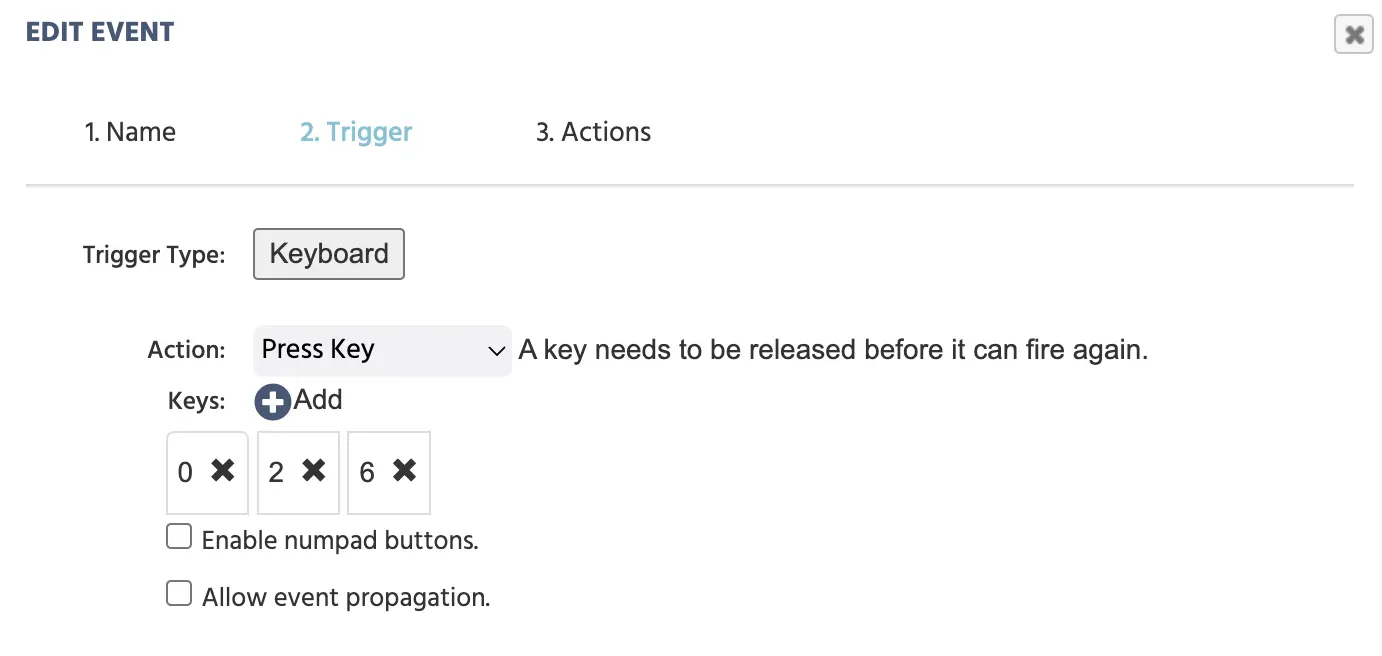The image size is (1382, 656).
Task: Delete key 6 using its X icon
Action: (404, 470)
